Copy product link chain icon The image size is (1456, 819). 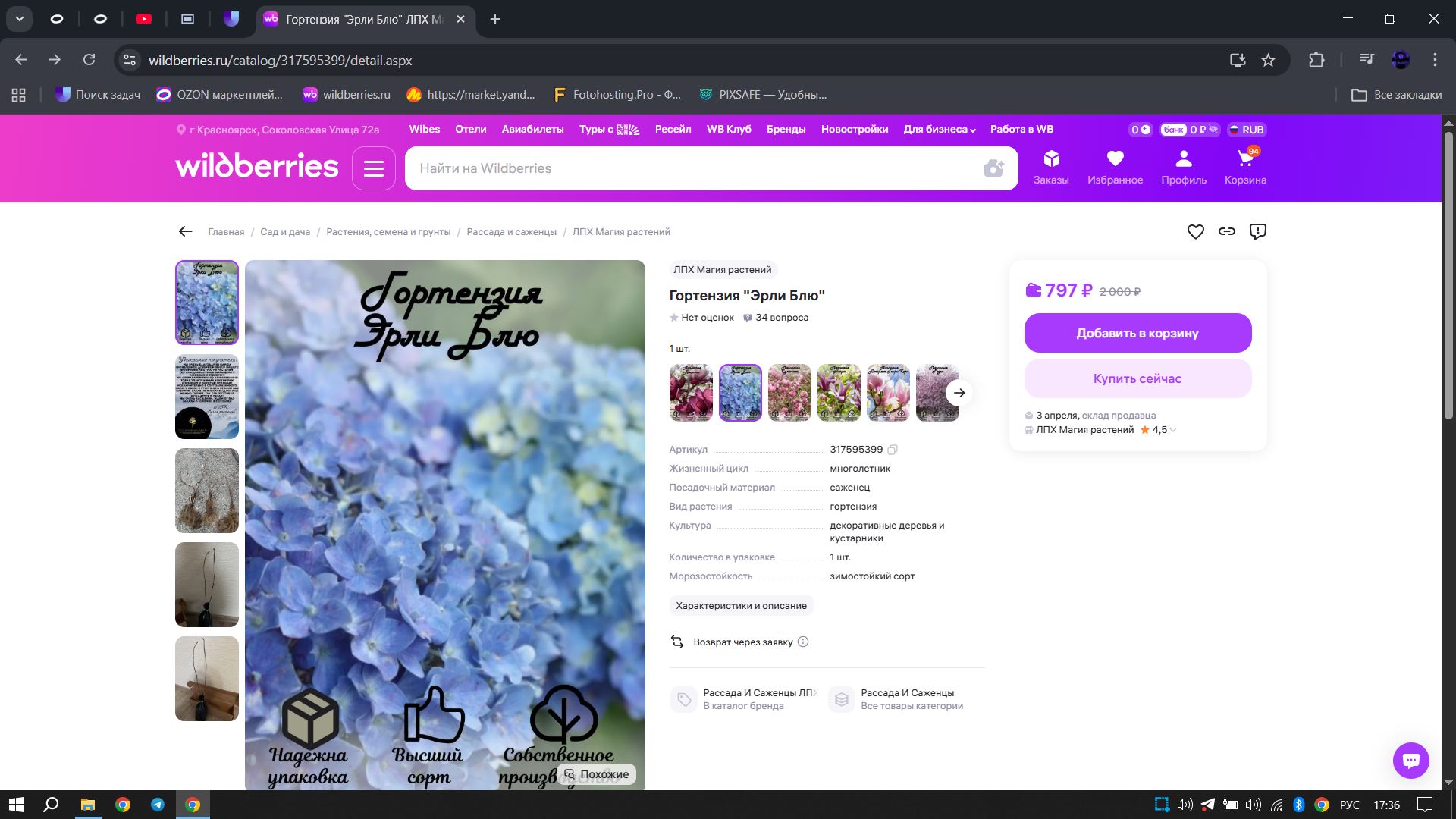[1227, 232]
